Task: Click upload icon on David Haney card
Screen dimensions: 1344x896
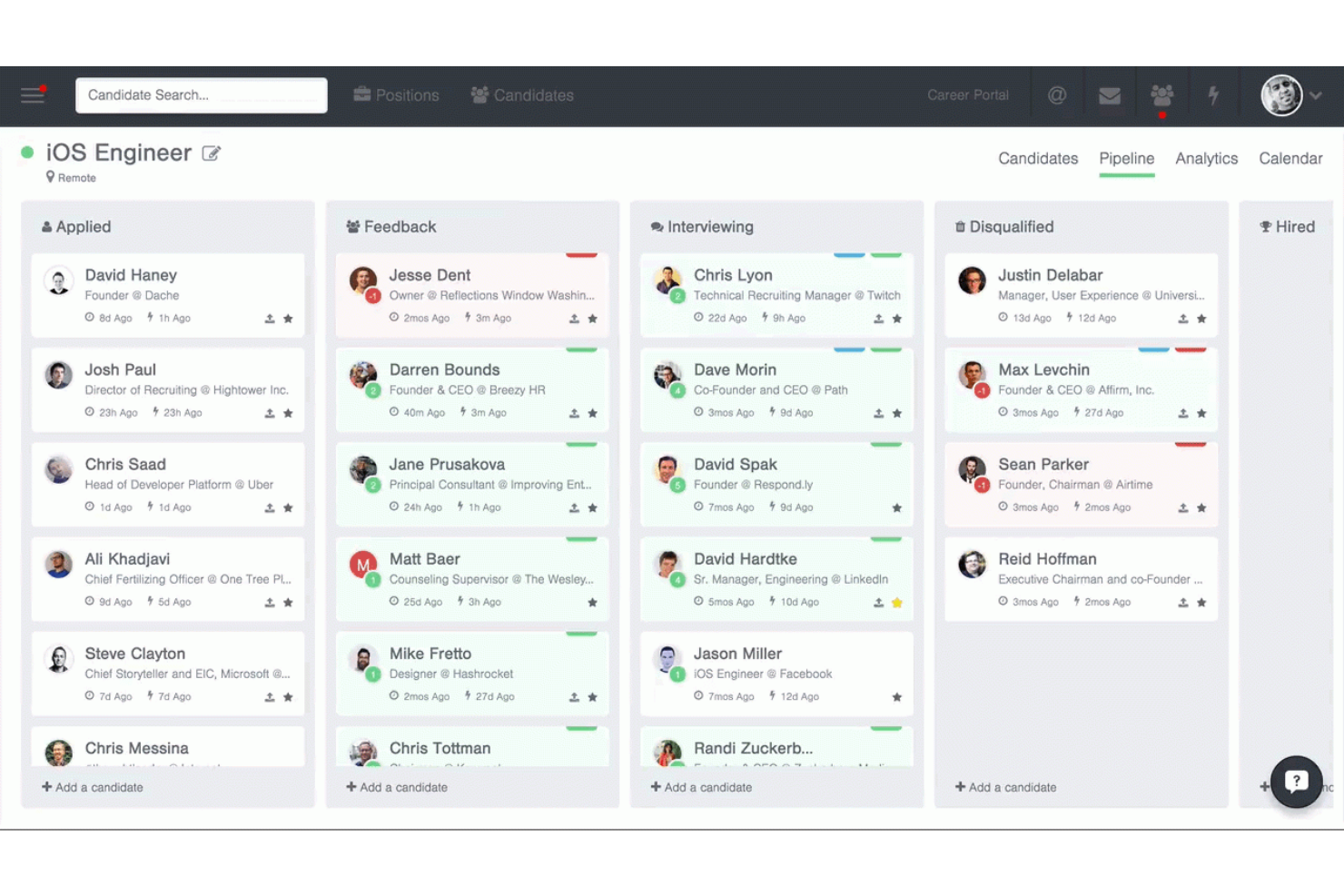Action: pyautogui.click(x=270, y=319)
